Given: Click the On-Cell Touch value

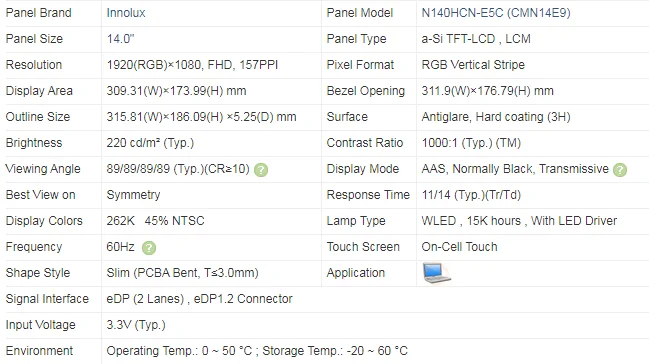Looking at the screenshot, I should coord(459,247).
